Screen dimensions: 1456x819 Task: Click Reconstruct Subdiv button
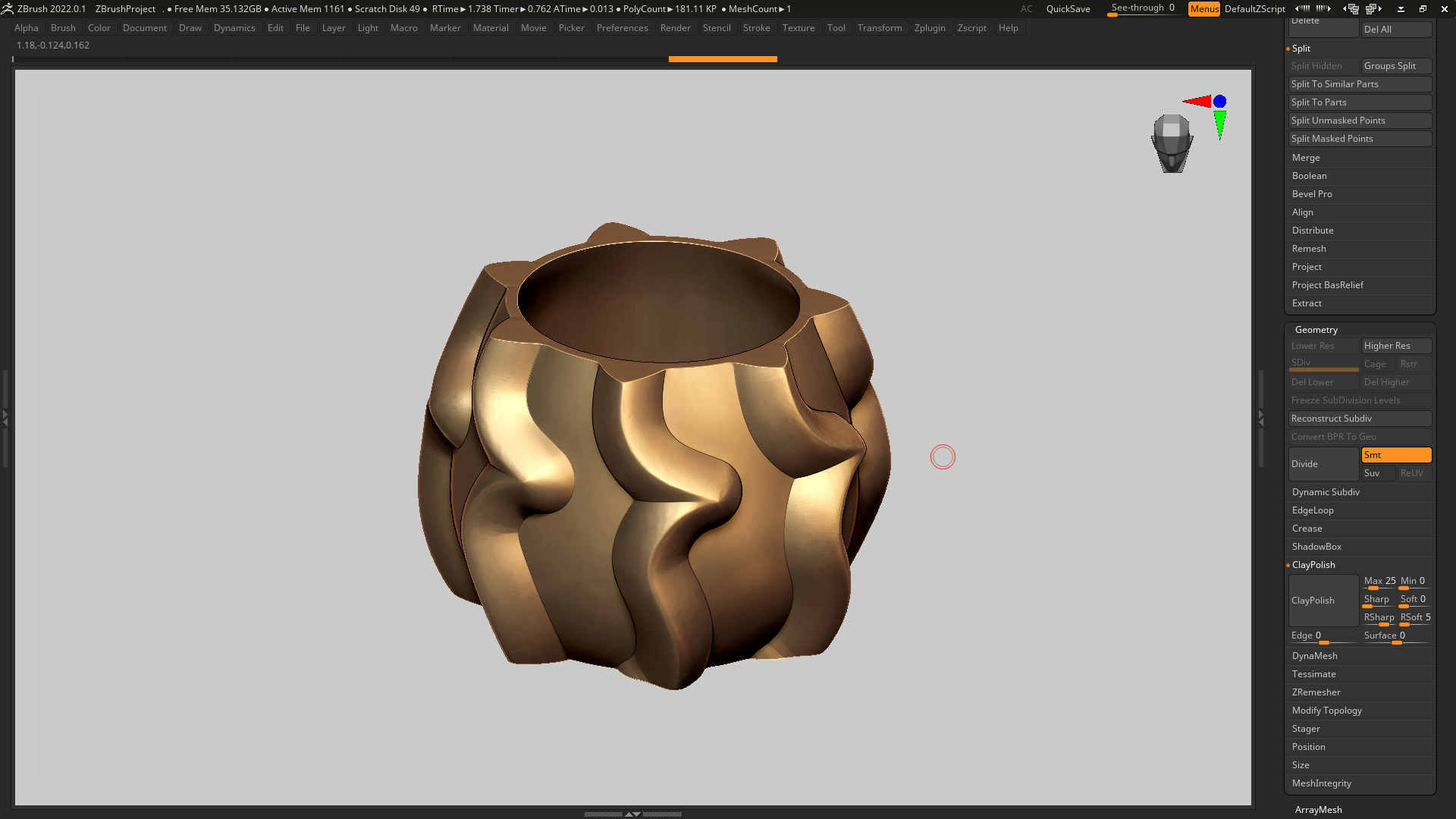pos(1360,419)
